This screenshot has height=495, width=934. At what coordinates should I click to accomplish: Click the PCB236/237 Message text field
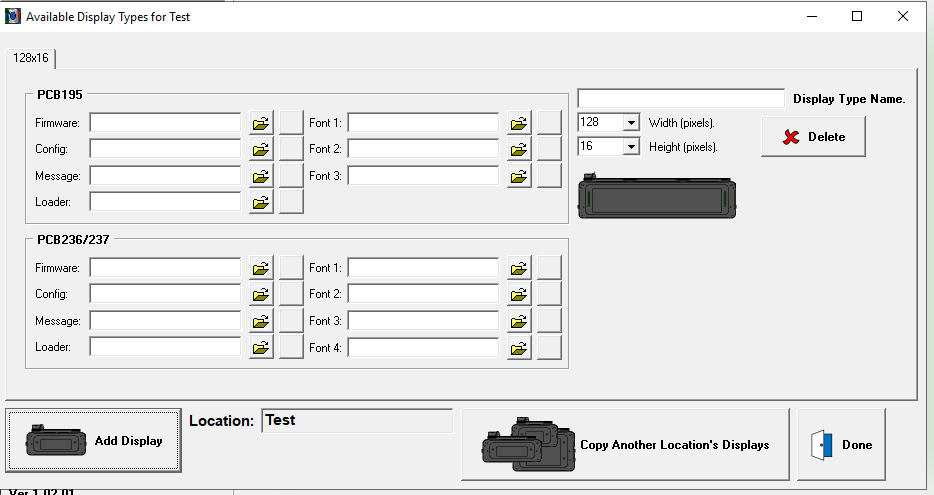click(165, 321)
